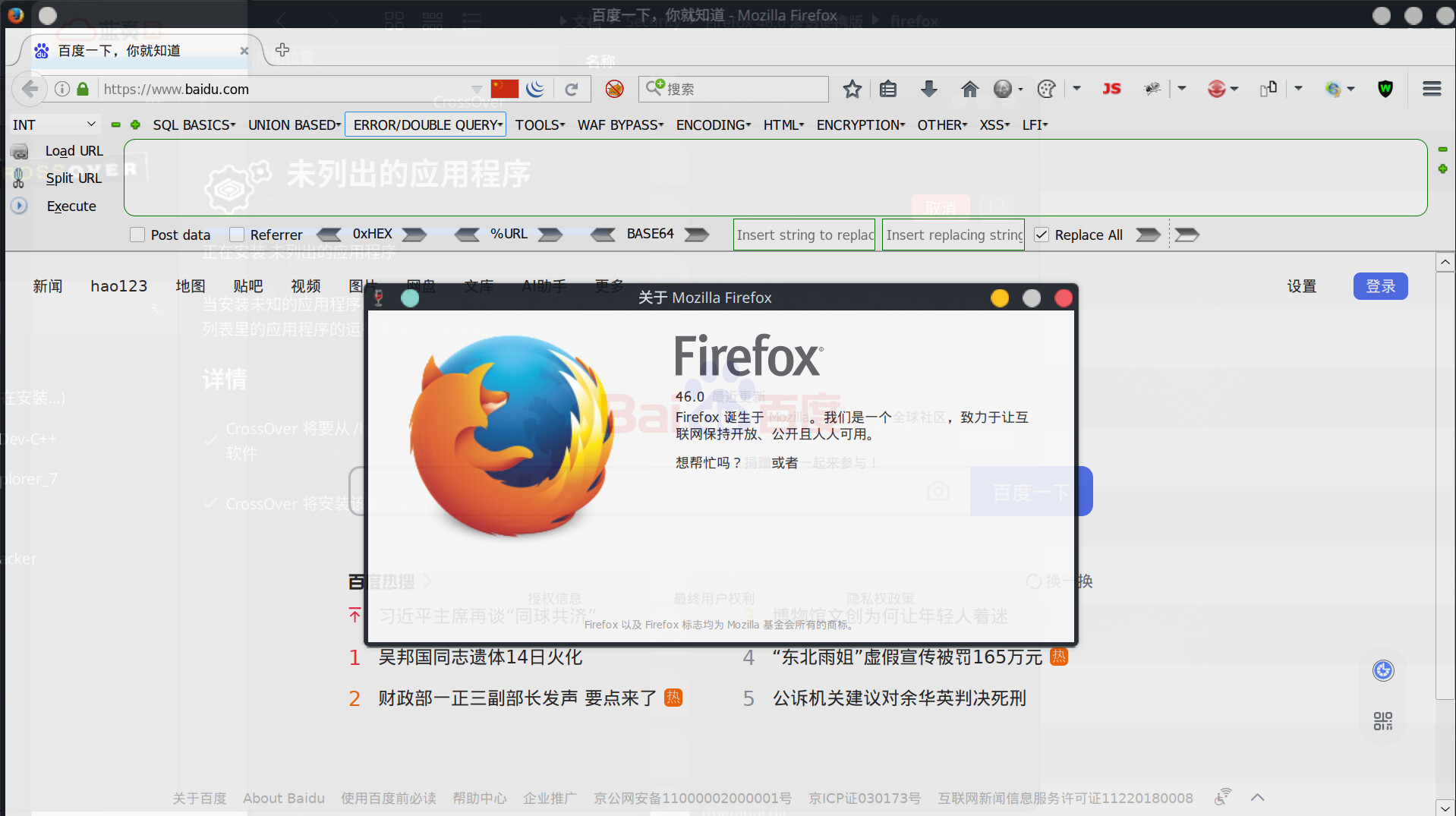This screenshot has height=816, width=1456.
Task: Expand the TOOLS menu
Action: point(540,124)
